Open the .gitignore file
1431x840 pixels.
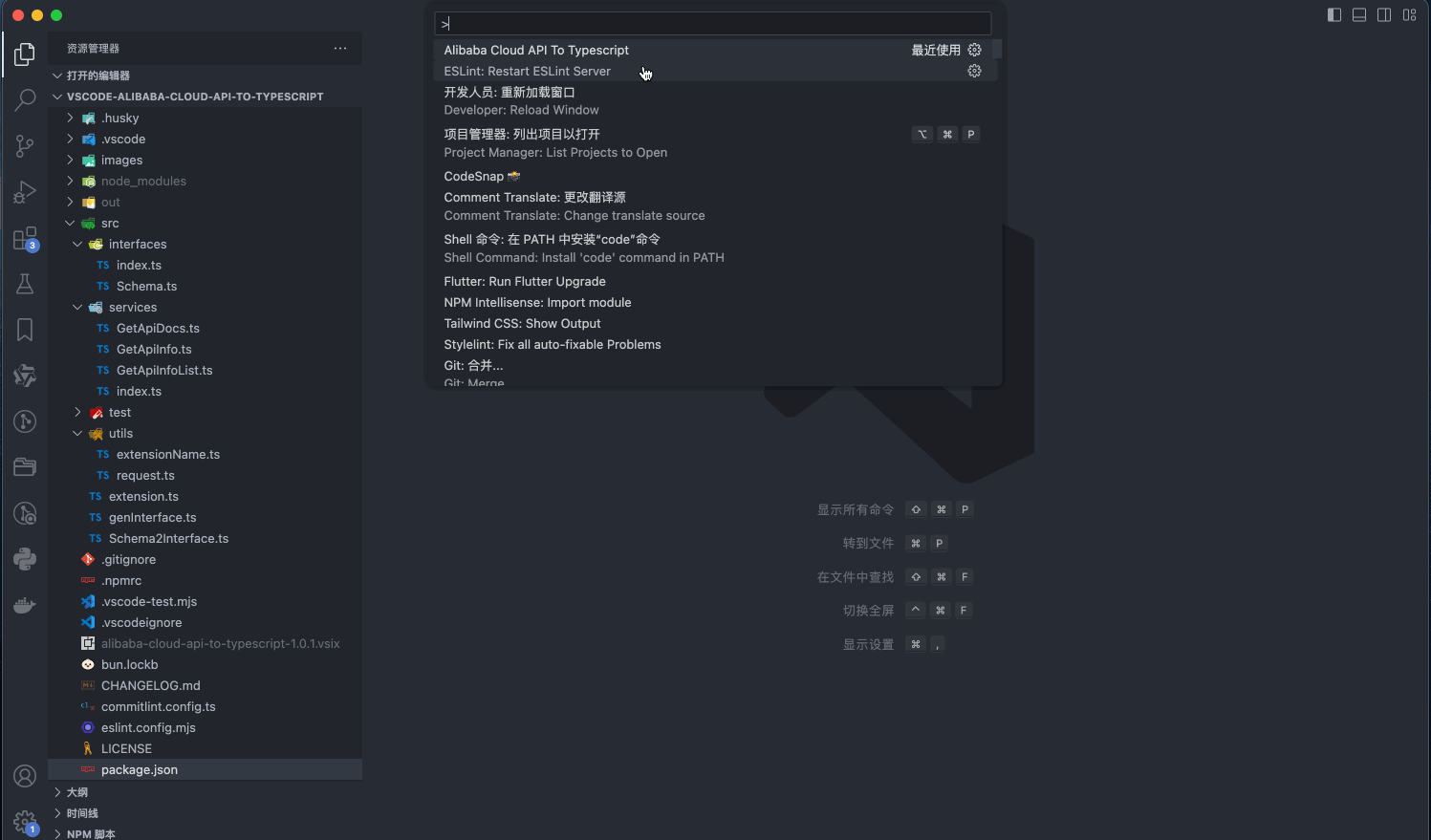click(x=205, y=559)
